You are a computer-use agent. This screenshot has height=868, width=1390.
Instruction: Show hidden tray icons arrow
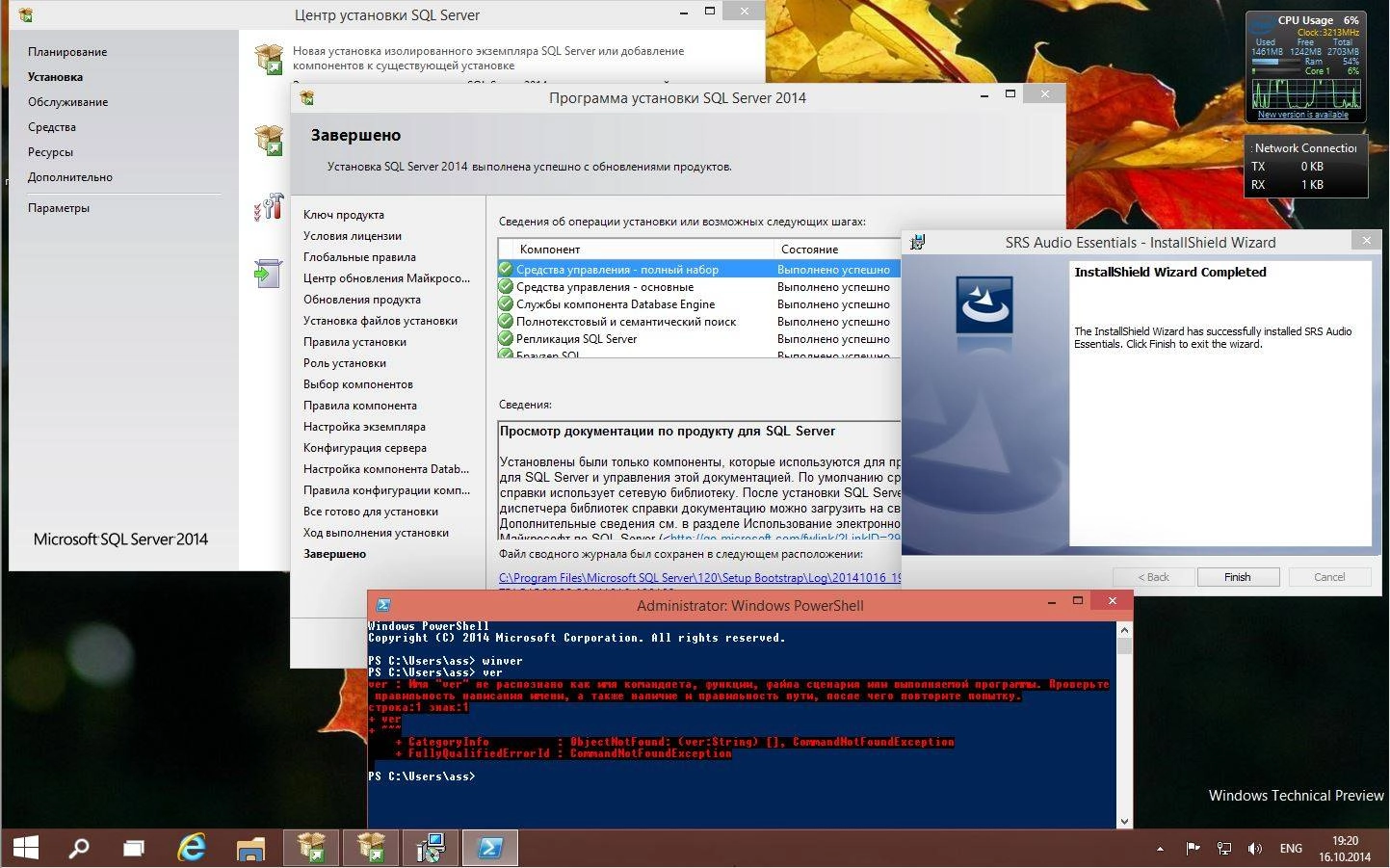[1160, 849]
